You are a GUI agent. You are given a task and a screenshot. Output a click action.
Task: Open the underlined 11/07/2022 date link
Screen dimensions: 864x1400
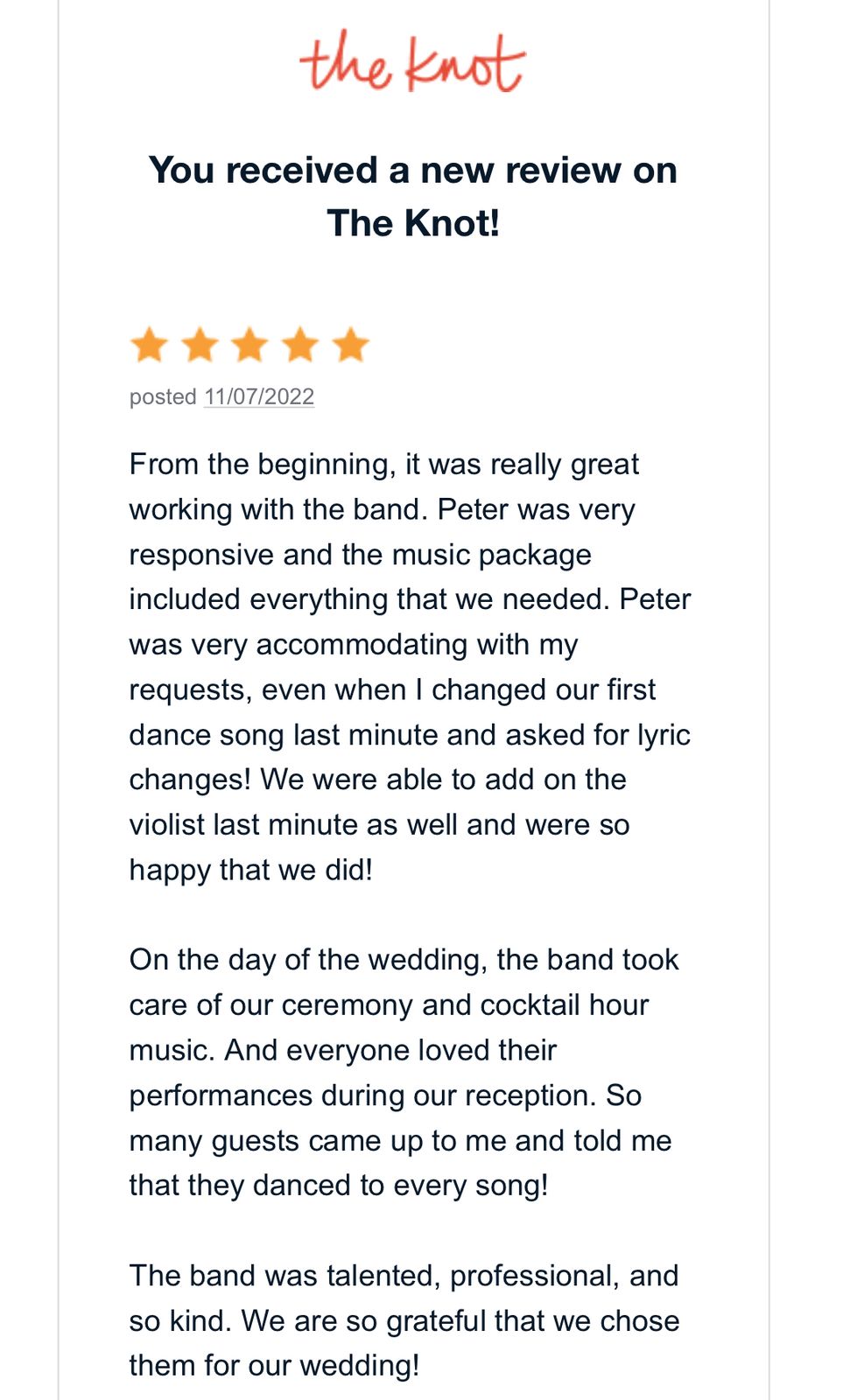tap(259, 396)
